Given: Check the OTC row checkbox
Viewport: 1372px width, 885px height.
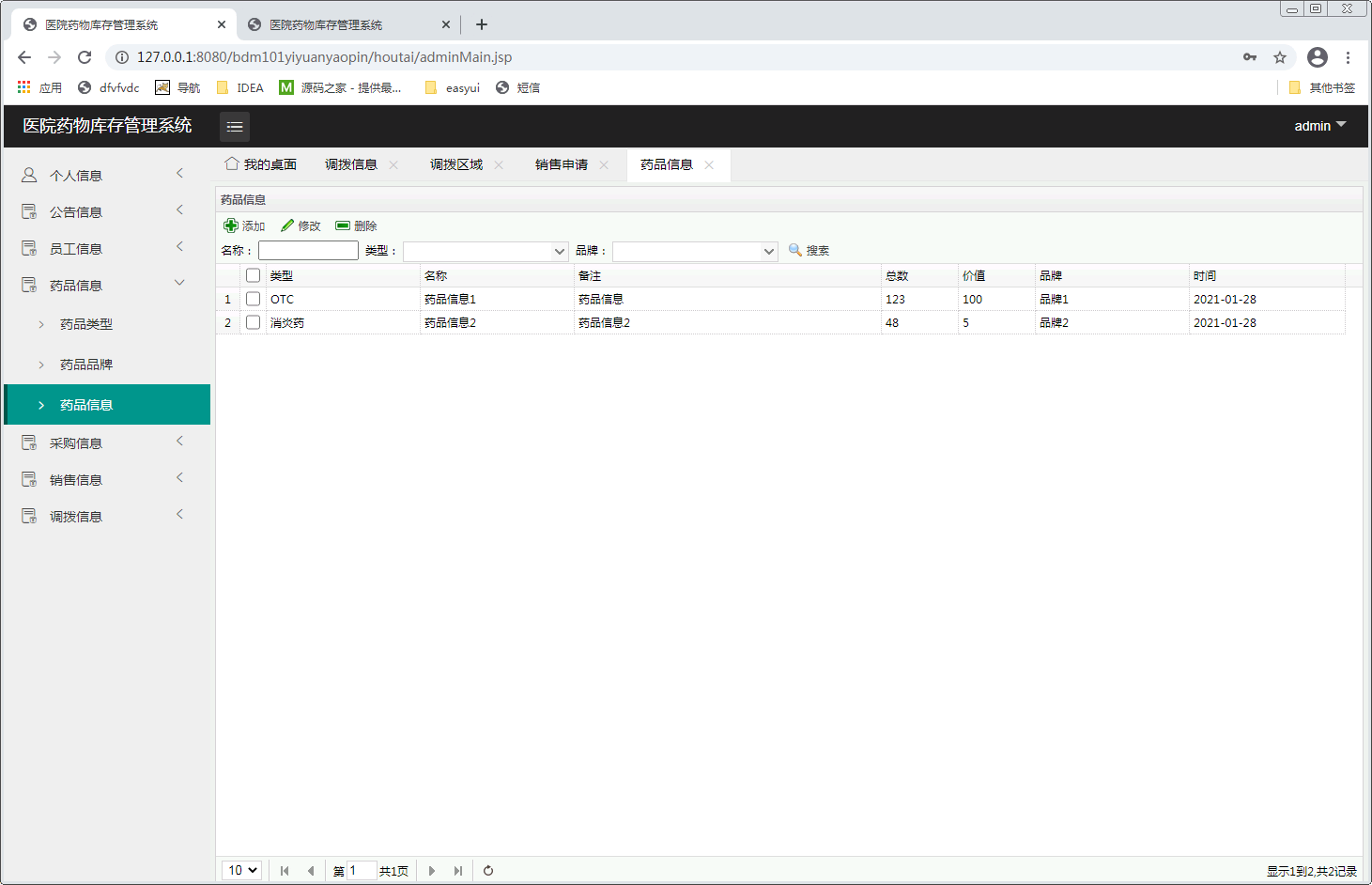Looking at the screenshot, I should [x=253, y=299].
